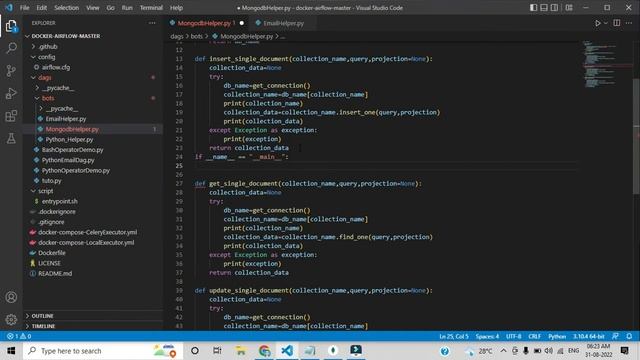The image size is (640, 360).
Task: Collapse the DOCKER-AIRFLOW-MASTER root folder
Action: (65, 36)
